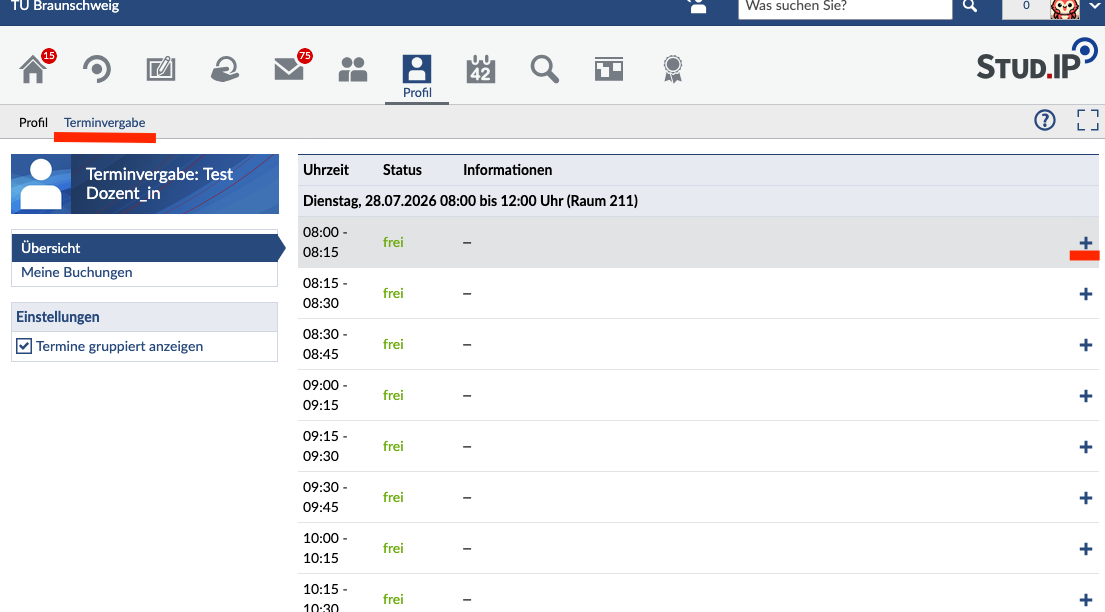Click the 'Was suchen Sie?' search field
1105x612 pixels.
click(845, 8)
